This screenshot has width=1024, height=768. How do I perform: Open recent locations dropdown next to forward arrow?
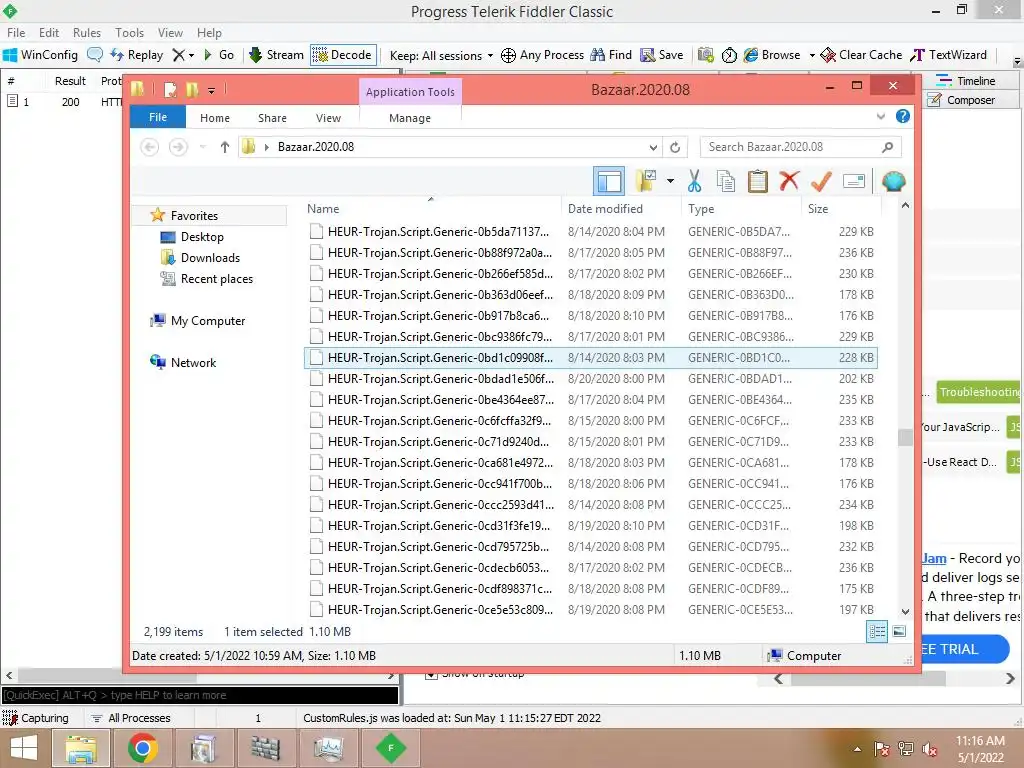click(202, 147)
